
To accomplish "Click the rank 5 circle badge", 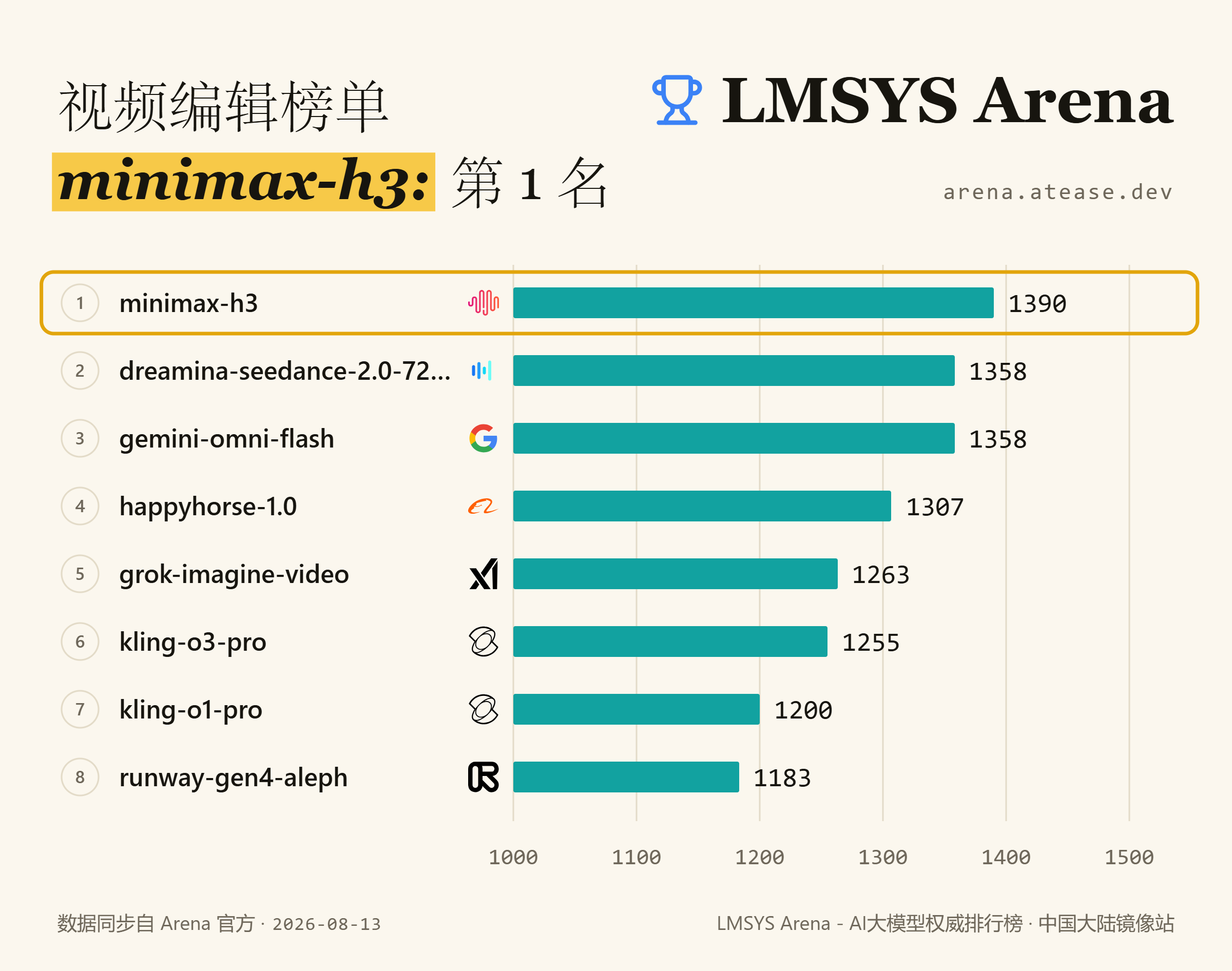I will [x=80, y=574].
